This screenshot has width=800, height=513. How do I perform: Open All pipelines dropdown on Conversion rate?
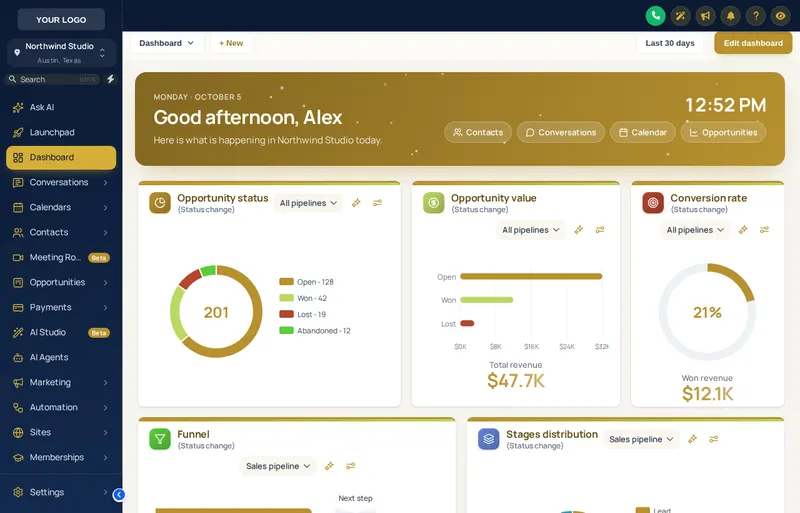(x=695, y=230)
